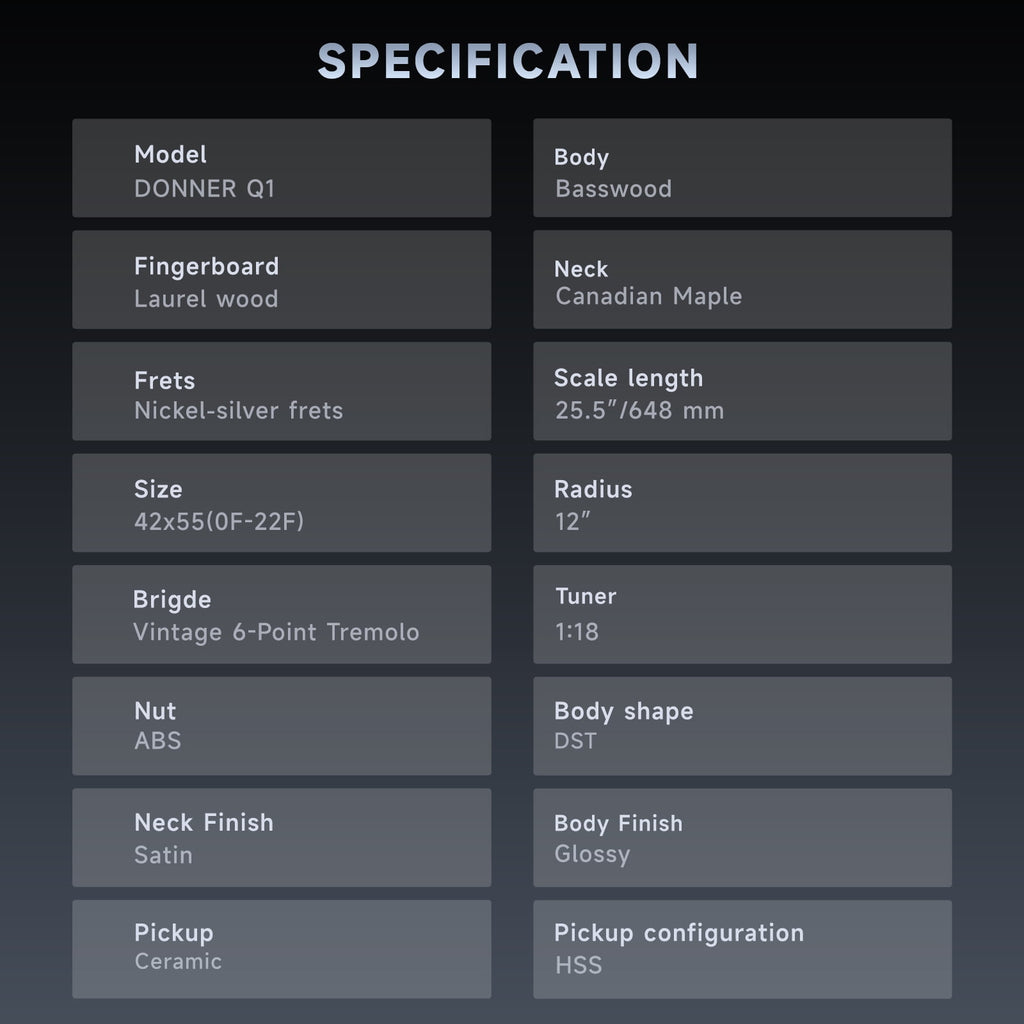Click the Radius 12" card

(743, 503)
